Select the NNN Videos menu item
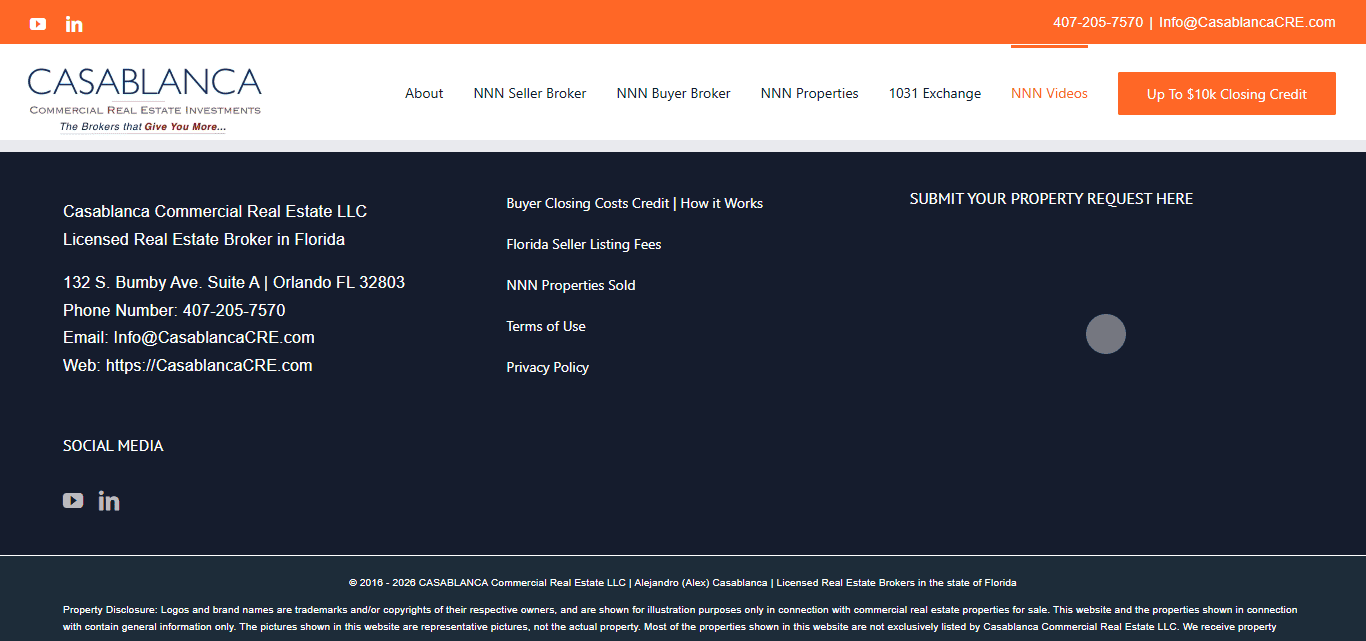Screen dimensions: 1366x641 1049,93
